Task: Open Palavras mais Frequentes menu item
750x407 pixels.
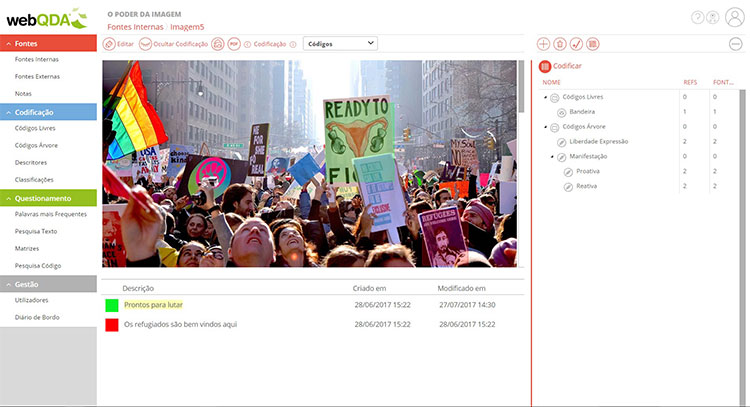Action: pos(51,214)
